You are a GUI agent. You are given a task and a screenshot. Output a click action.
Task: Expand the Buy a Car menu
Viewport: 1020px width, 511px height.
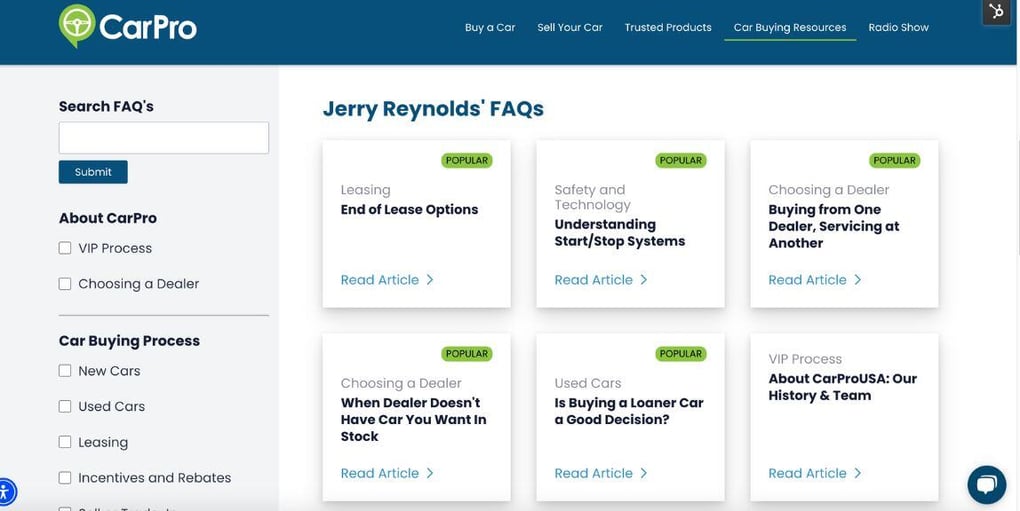[490, 28]
